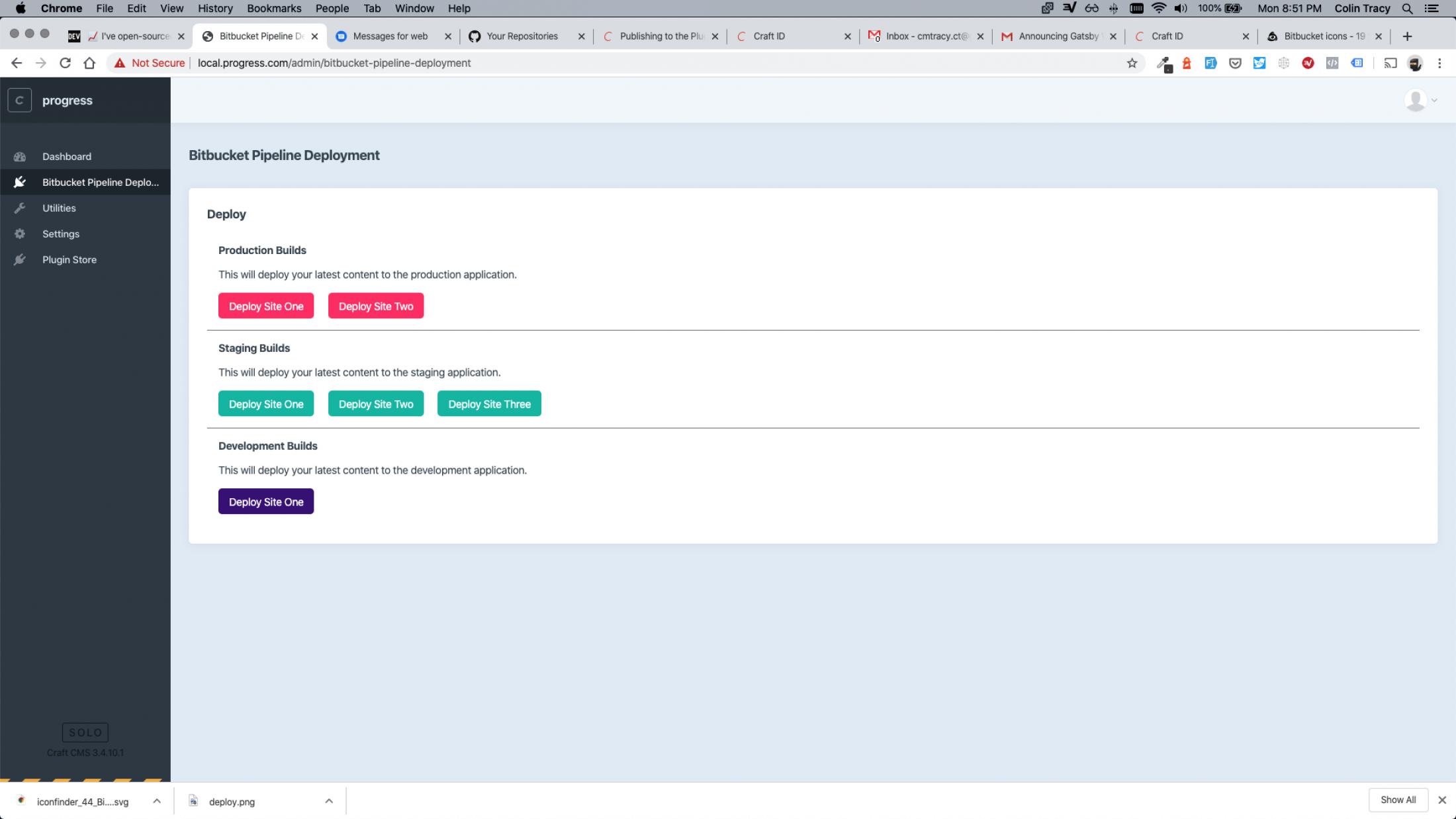Click the Pocket extension icon
The height and width of the screenshot is (819, 1456).
coord(1235,63)
